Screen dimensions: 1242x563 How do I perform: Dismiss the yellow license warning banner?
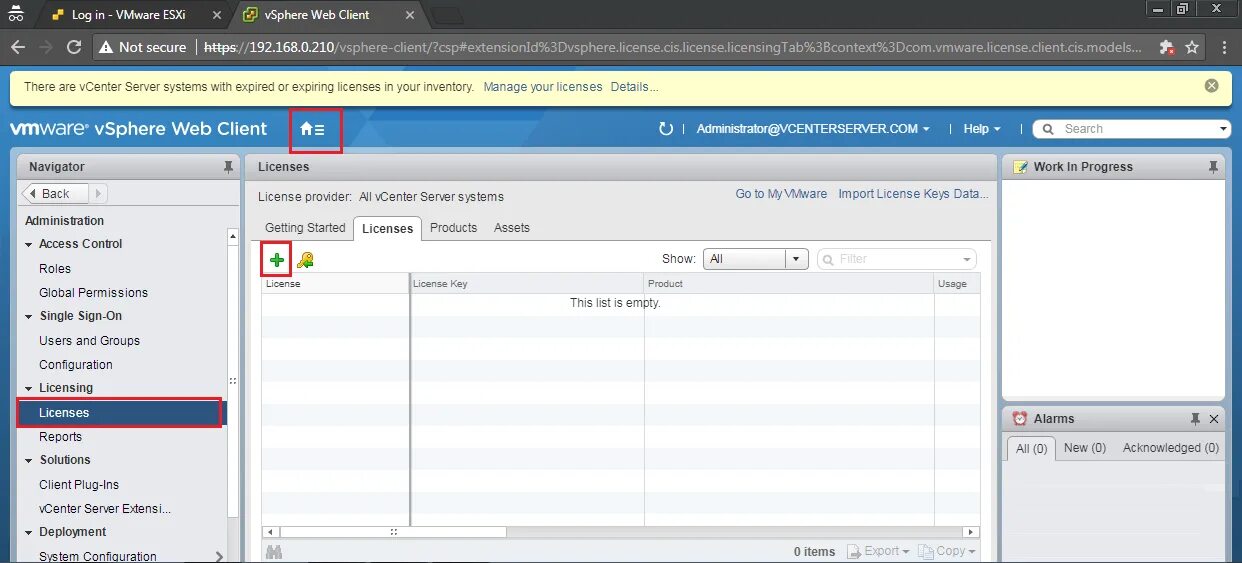[1211, 86]
